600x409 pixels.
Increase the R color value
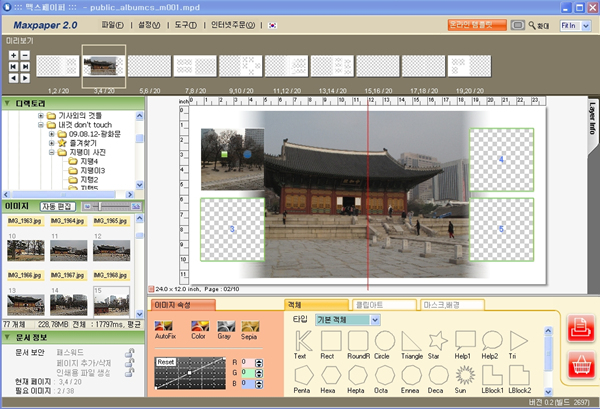[x=259, y=360]
